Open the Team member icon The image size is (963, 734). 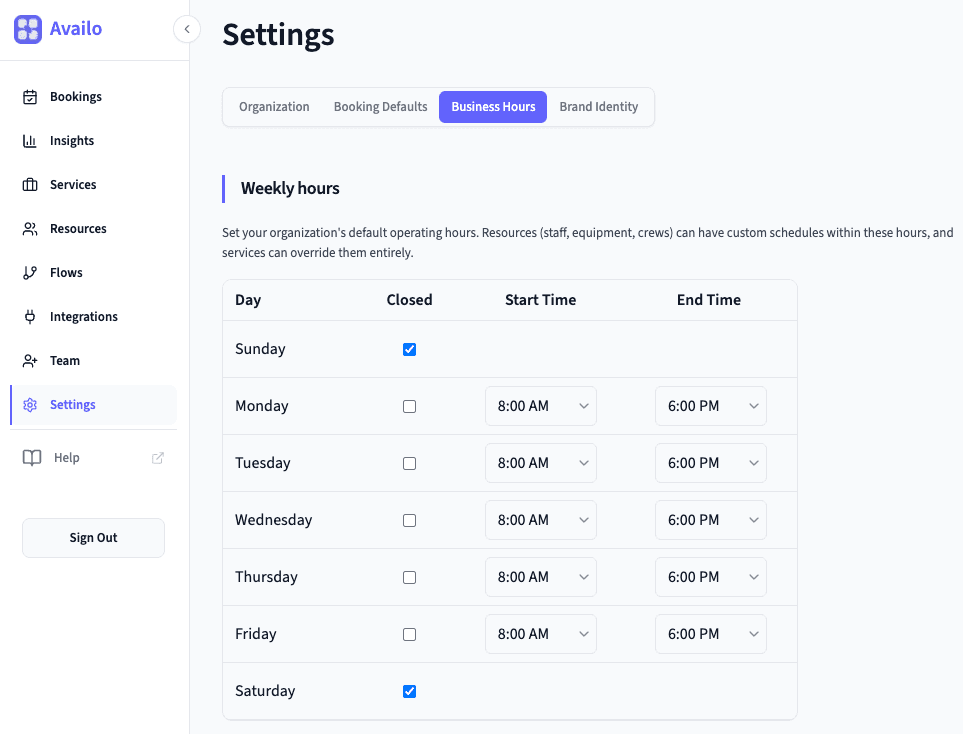[x=29, y=360]
